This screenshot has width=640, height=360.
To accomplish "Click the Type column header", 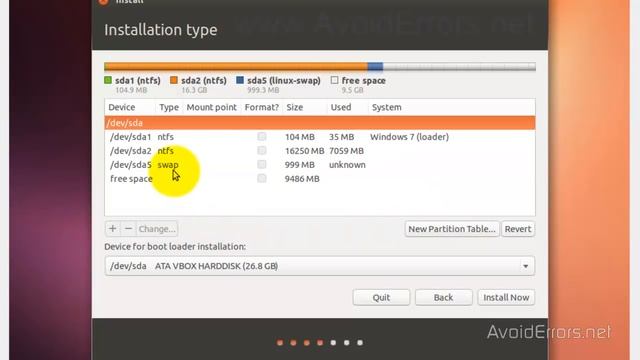I will point(169,107).
